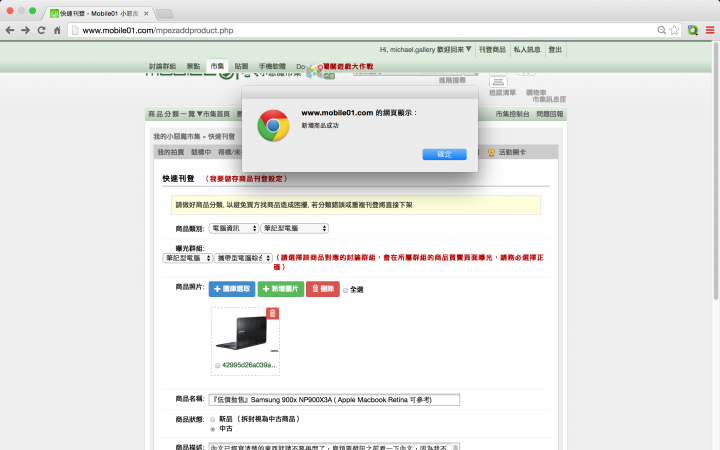Reload the page with refresh icon
Image resolution: width=720 pixels, height=450 pixels.
pos(41,30)
